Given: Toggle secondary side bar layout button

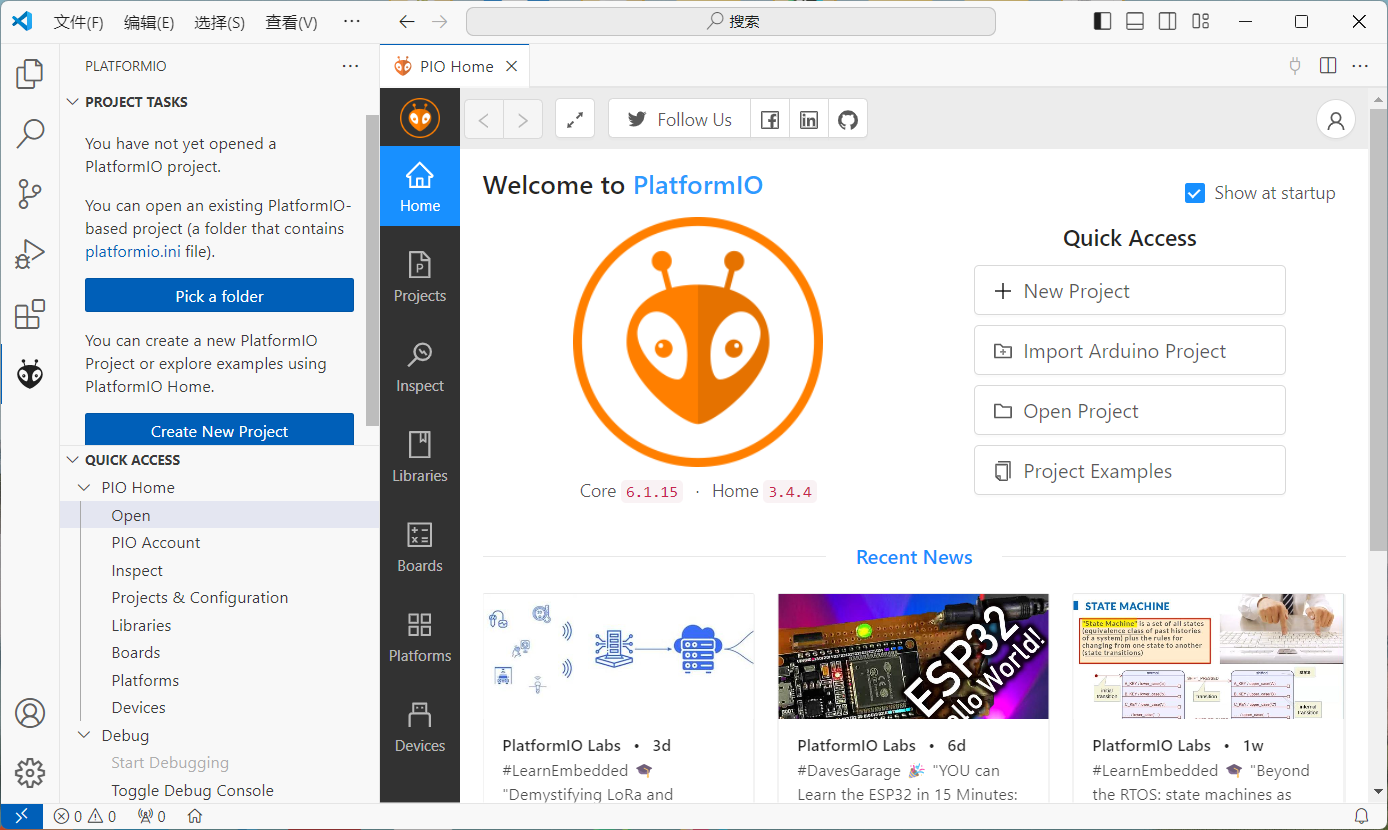Looking at the screenshot, I should pos(1168,21).
